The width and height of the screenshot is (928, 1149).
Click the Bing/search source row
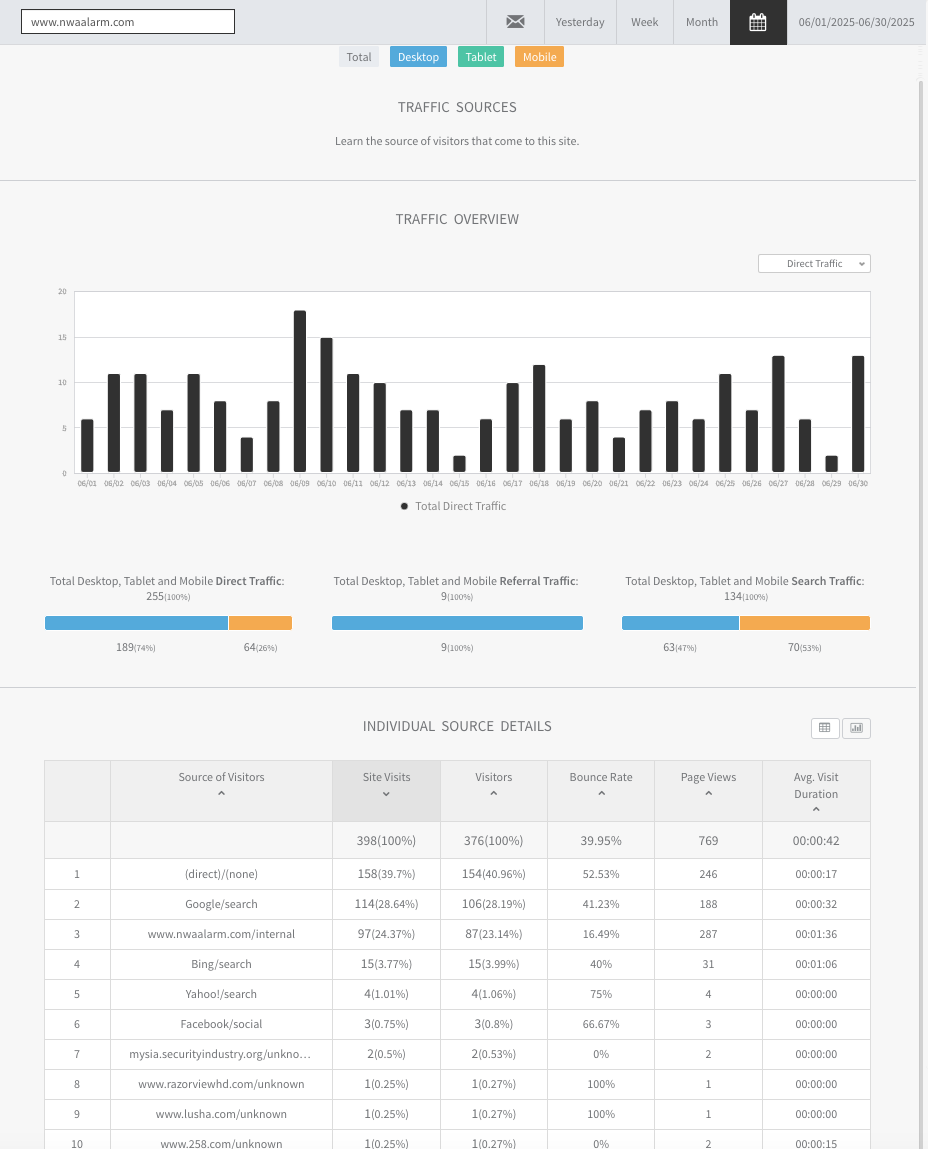(x=457, y=964)
